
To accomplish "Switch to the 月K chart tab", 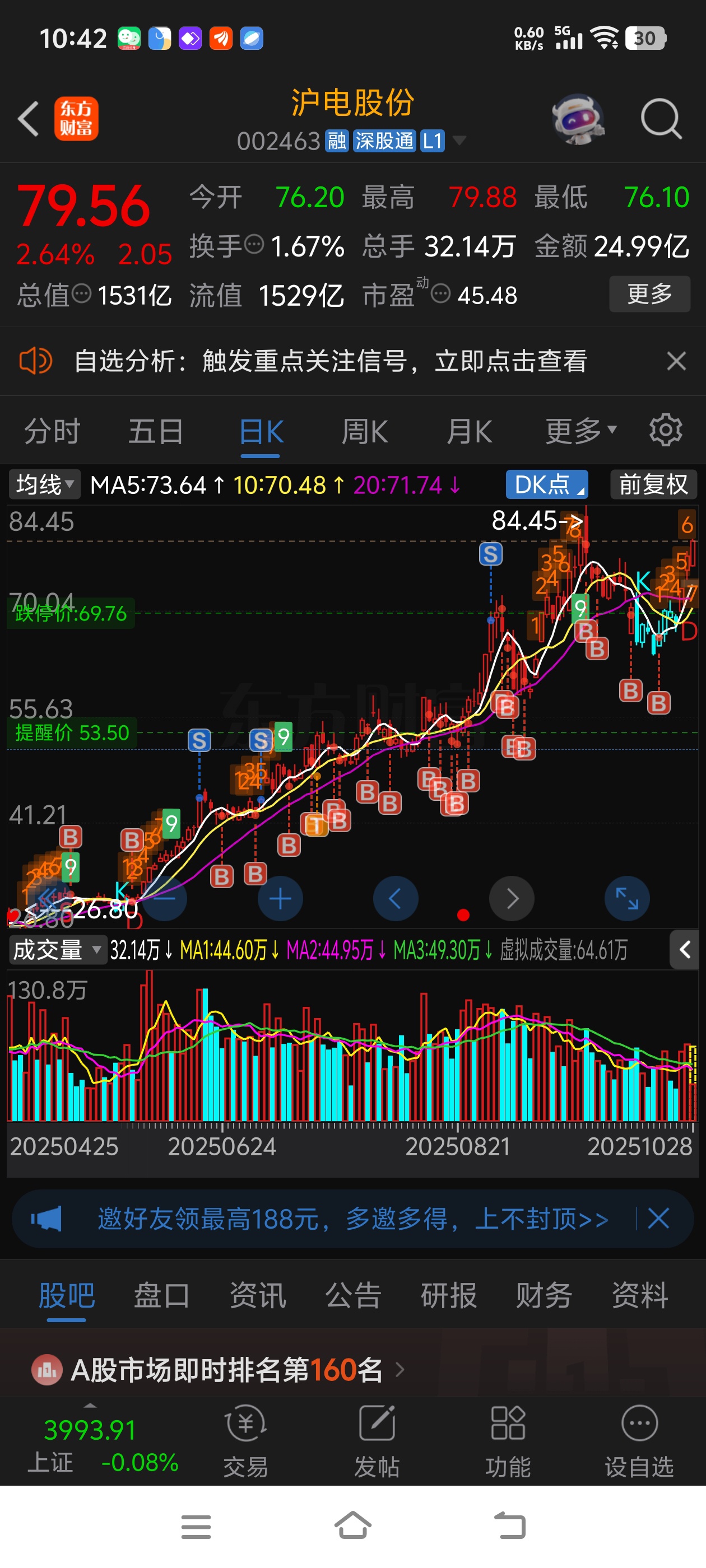I will 469,432.
